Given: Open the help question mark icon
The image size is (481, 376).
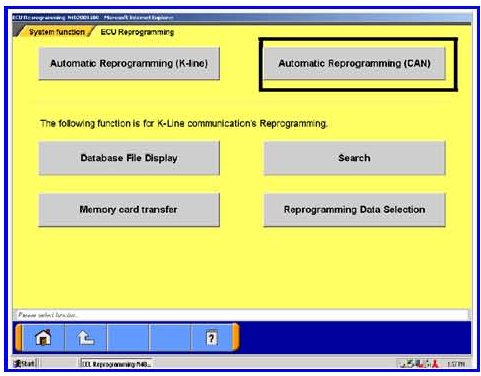Looking at the screenshot, I should click(211, 337).
